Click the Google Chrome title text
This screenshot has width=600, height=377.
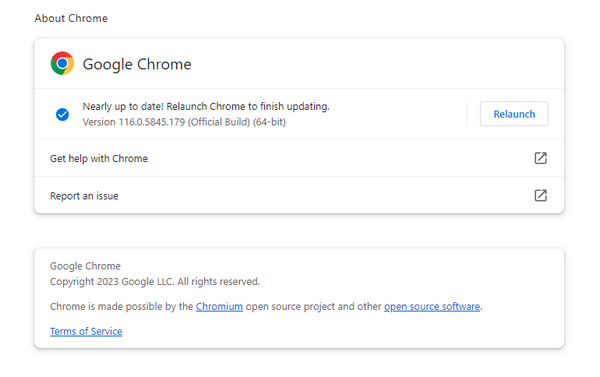click(x=137, y=64)
